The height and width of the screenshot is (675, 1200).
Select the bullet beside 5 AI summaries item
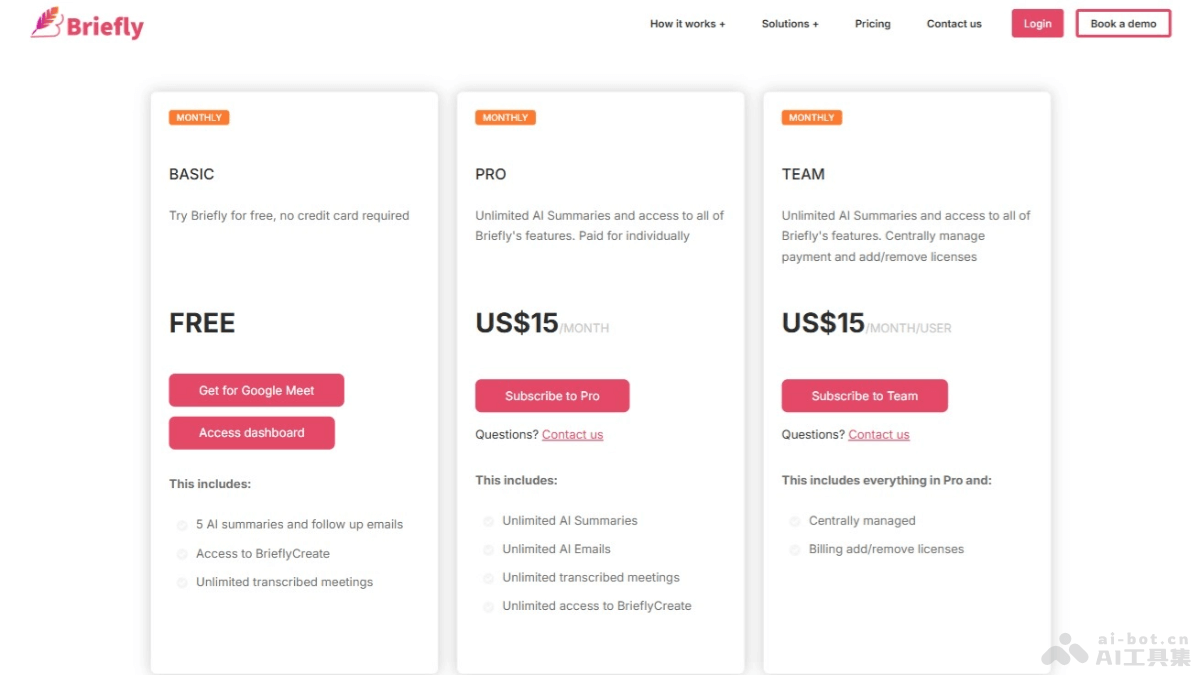click(x=182, y=524)
